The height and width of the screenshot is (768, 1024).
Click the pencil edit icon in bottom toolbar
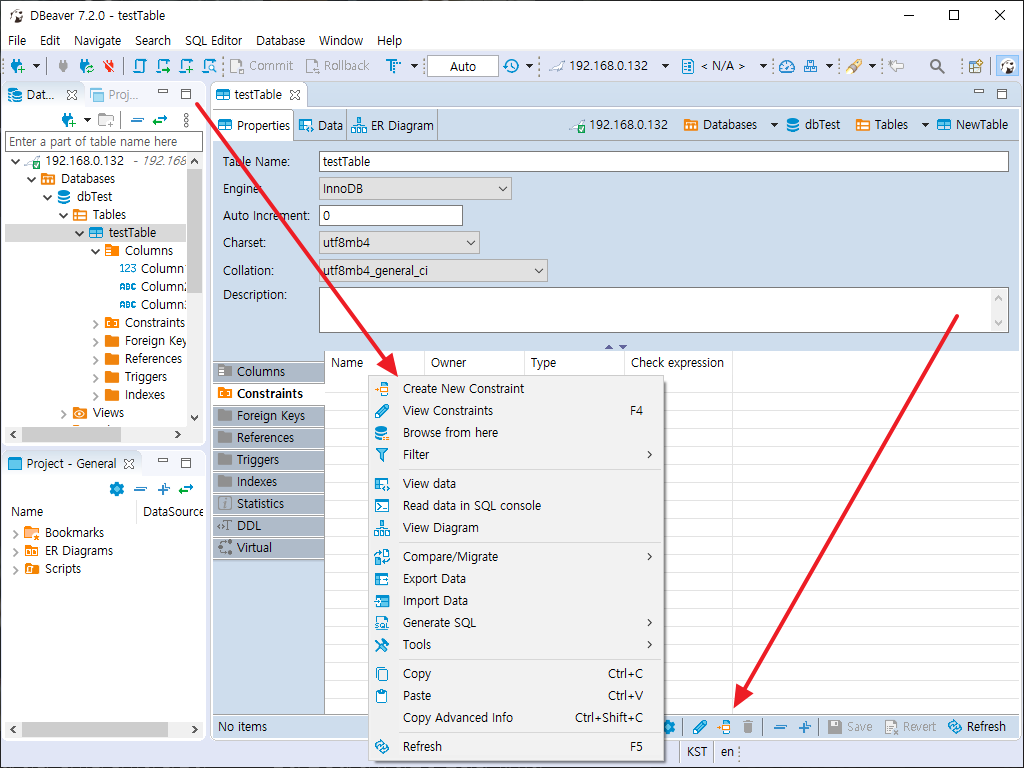tap(700, 727)
